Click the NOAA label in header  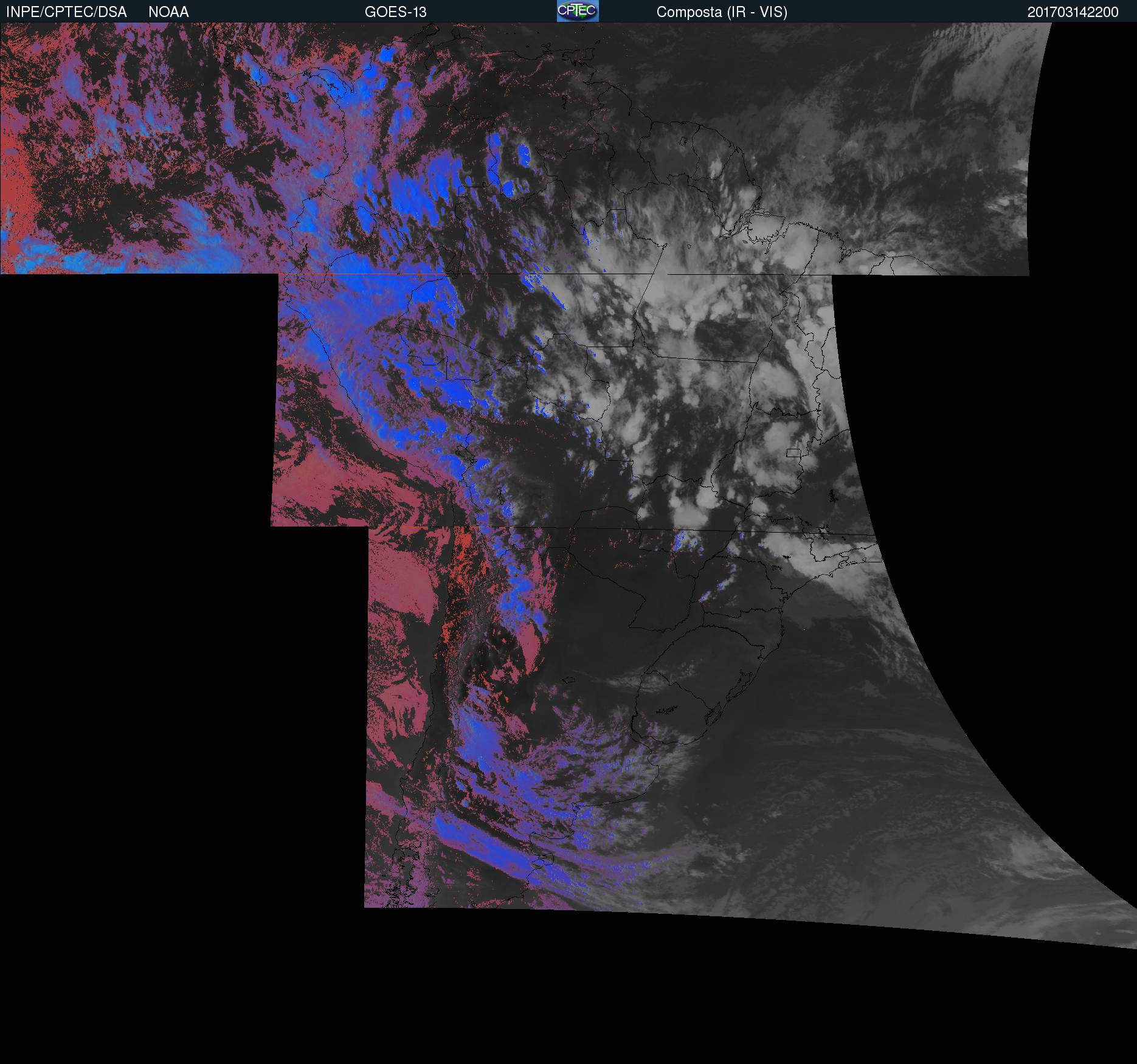168,12
